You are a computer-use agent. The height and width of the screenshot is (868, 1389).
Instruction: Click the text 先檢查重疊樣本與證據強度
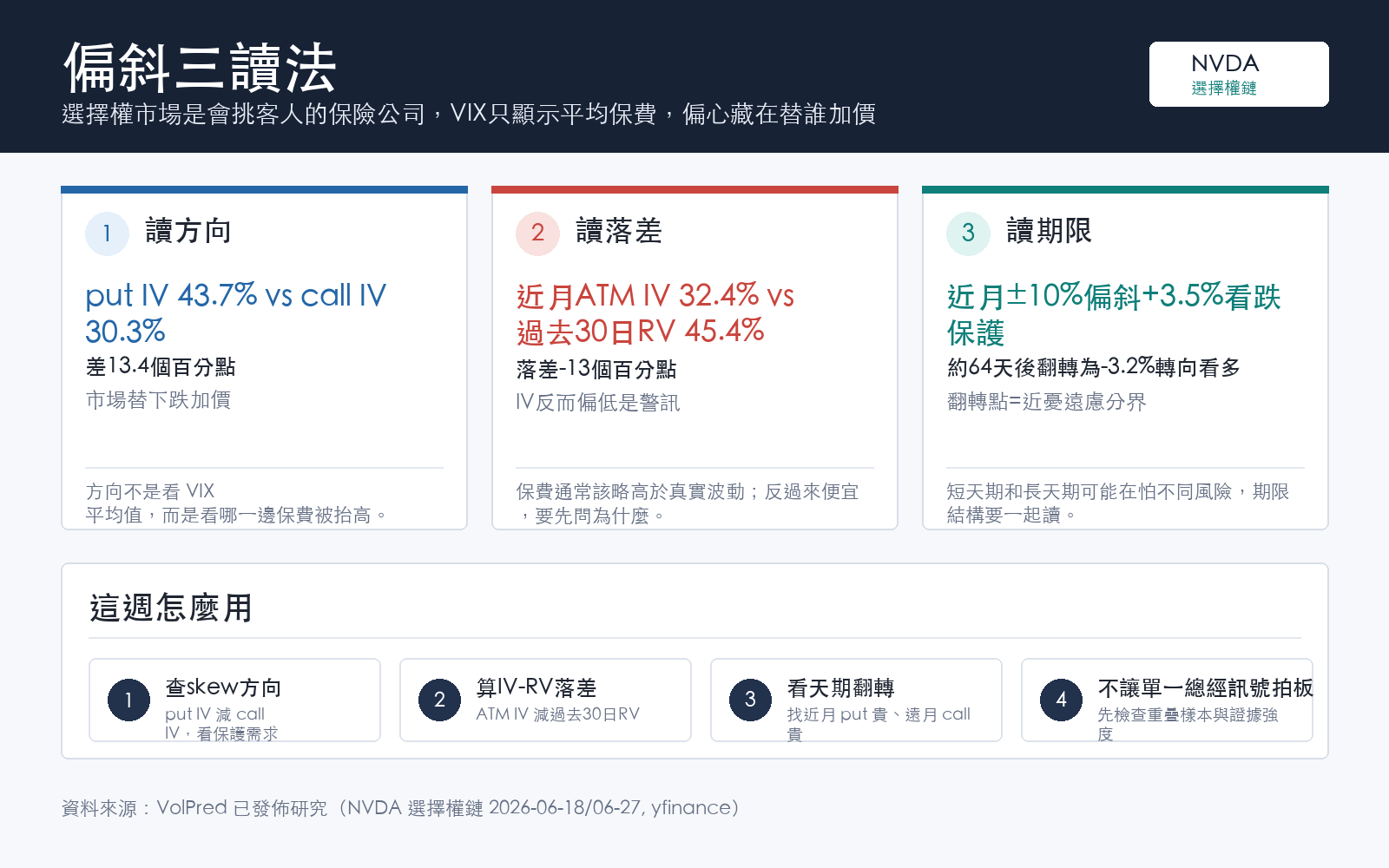1188,723
